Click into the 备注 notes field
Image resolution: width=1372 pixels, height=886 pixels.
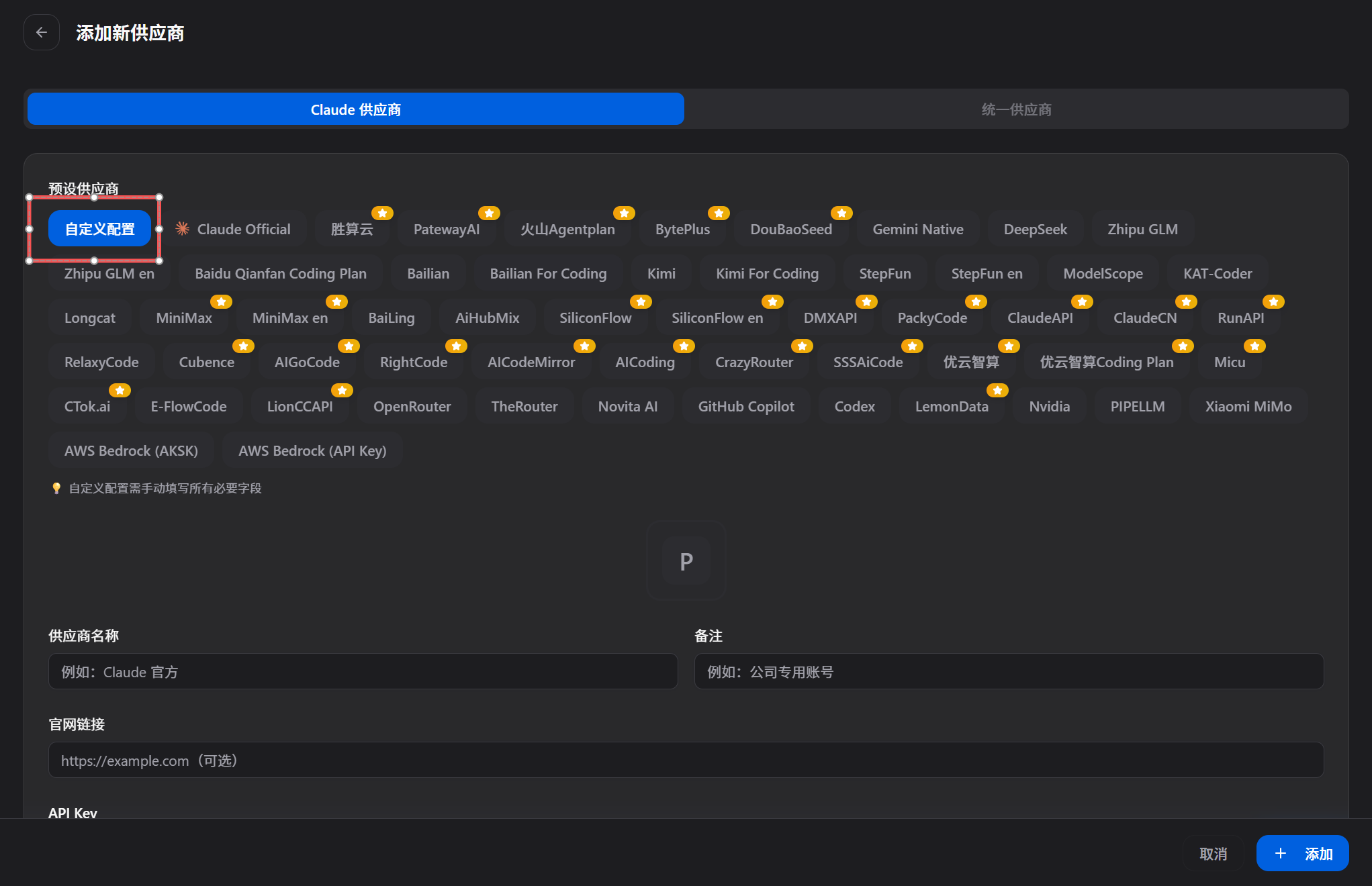coord(1009,671)
